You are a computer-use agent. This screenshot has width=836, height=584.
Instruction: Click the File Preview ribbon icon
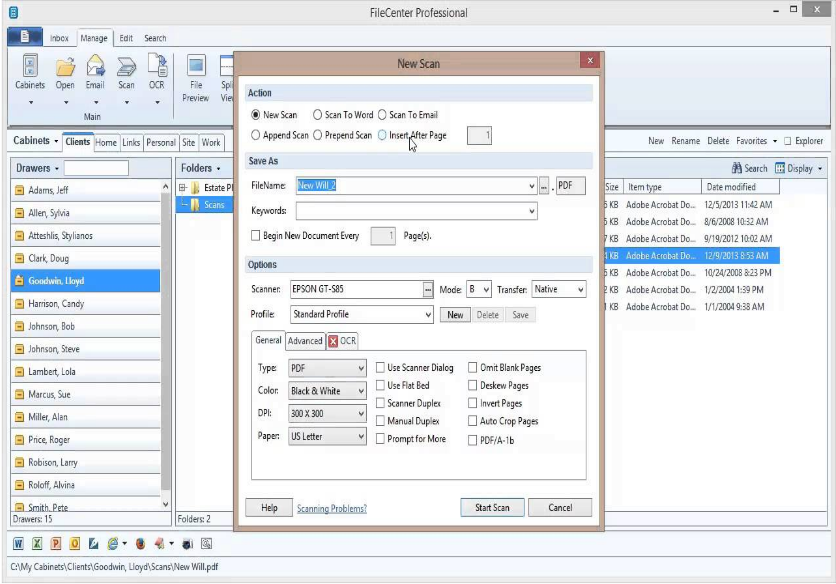(x=196, y=67)
